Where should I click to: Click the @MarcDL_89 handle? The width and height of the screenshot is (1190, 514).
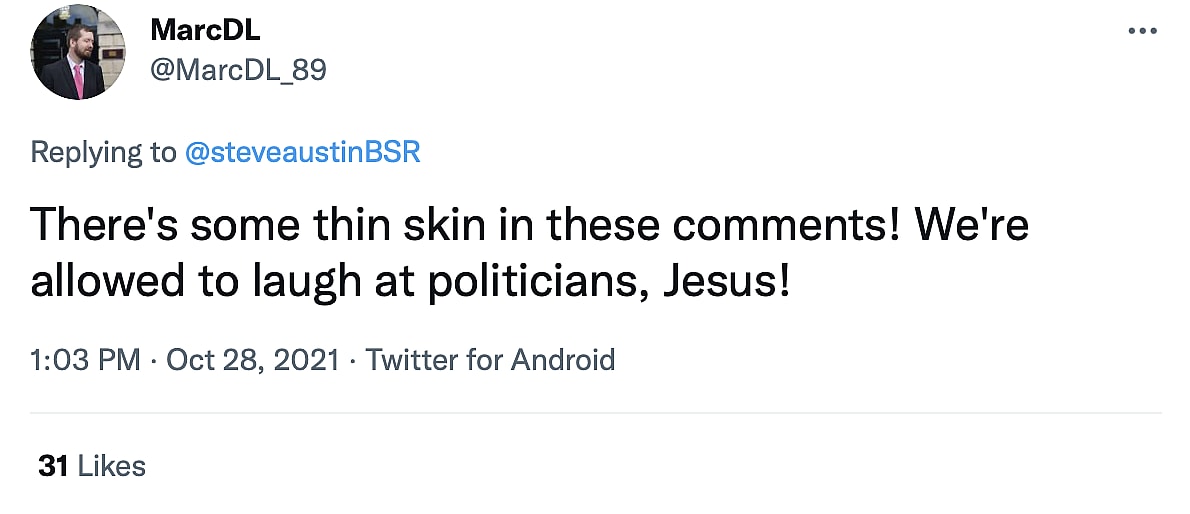pos(238,70)
